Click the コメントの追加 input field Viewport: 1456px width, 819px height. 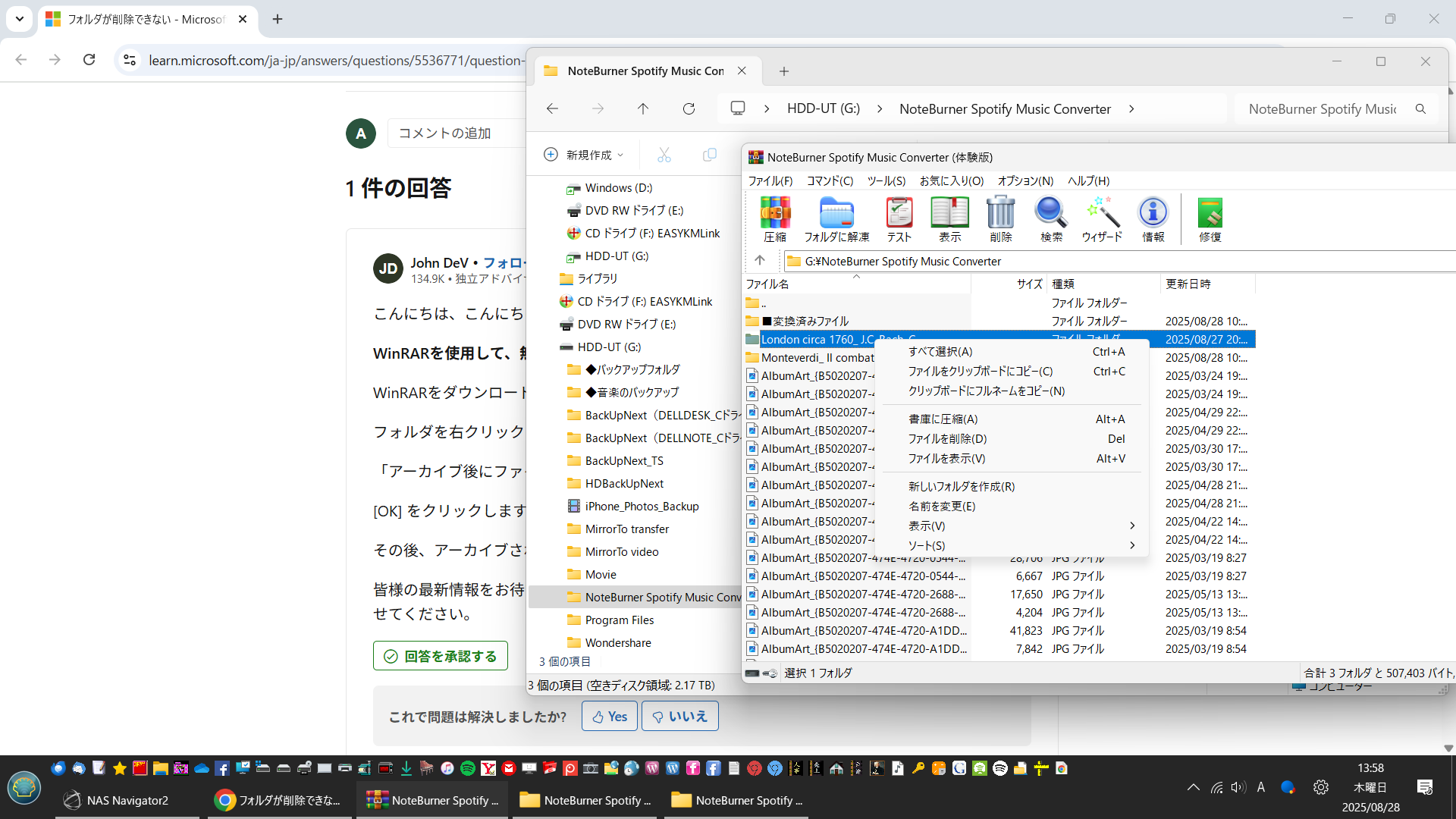click(457, 133)
